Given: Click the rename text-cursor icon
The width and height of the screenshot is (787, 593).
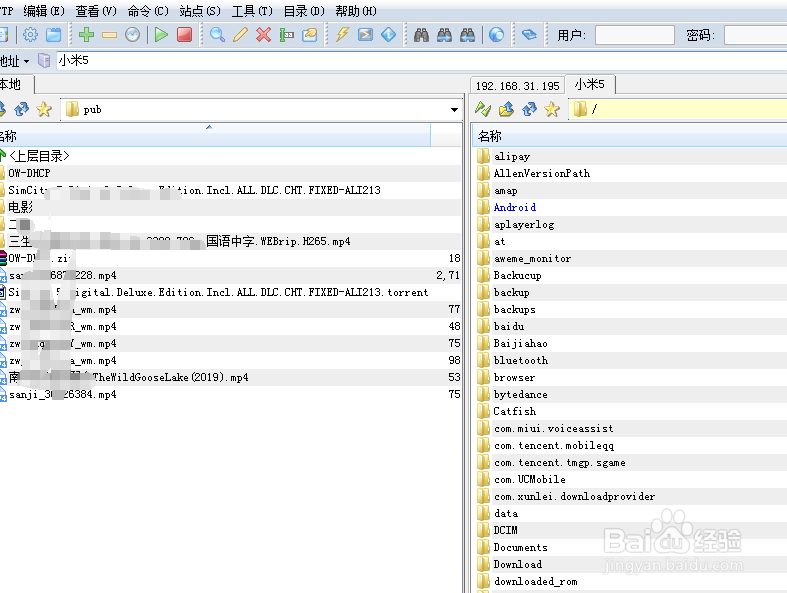Looking at the screenshot, I should [x=287, y=35].
